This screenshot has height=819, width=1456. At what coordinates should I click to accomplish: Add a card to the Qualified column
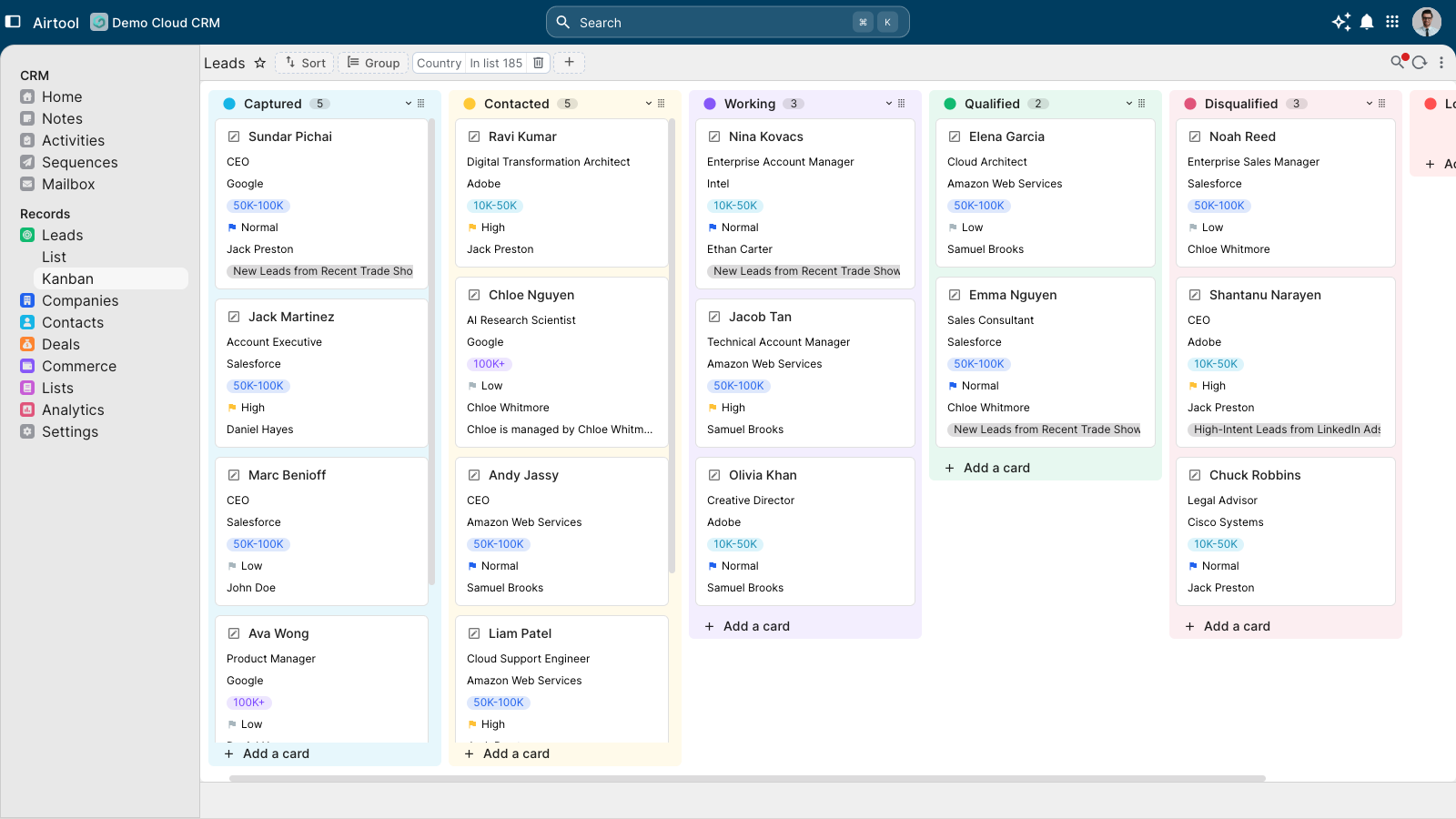click(x=987, y=468)
